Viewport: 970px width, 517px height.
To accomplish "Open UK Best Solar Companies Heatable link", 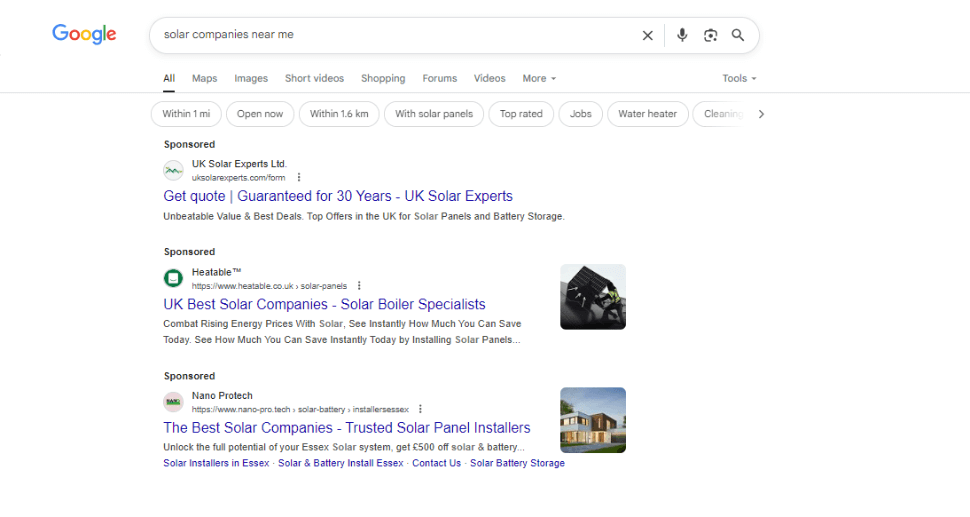I will pyautogui.click(x=324, y=304).
